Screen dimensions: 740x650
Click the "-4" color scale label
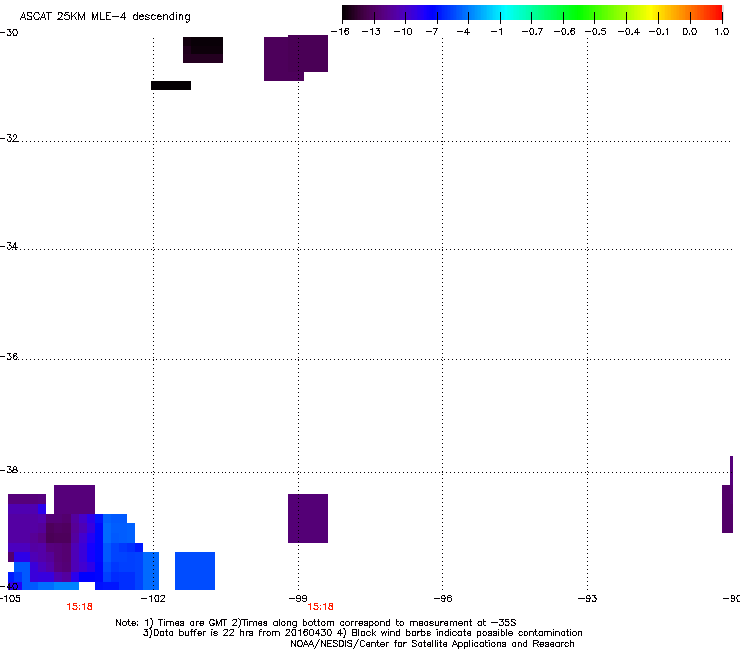[463, 32]
